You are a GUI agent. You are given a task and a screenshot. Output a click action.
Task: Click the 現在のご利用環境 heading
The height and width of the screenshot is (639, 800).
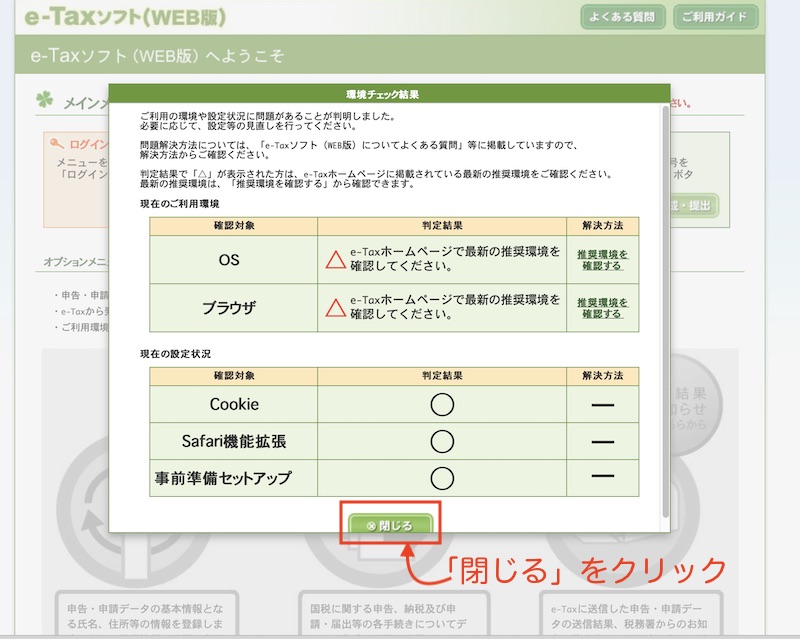180,204
